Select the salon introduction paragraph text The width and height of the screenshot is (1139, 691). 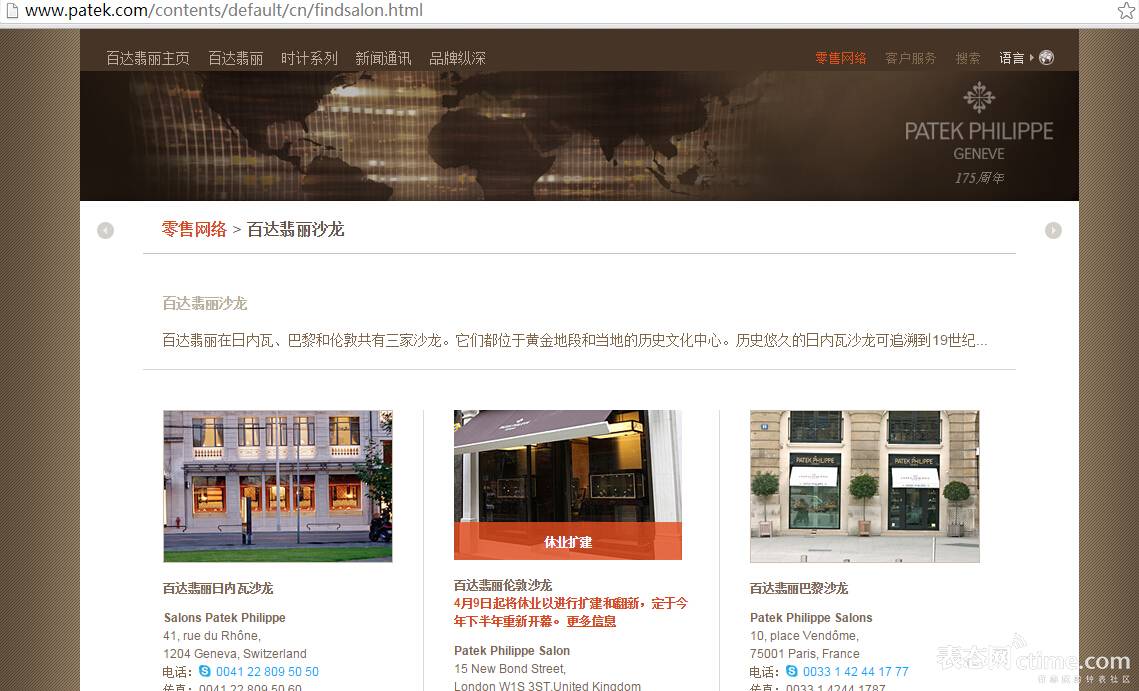(575, 340)
